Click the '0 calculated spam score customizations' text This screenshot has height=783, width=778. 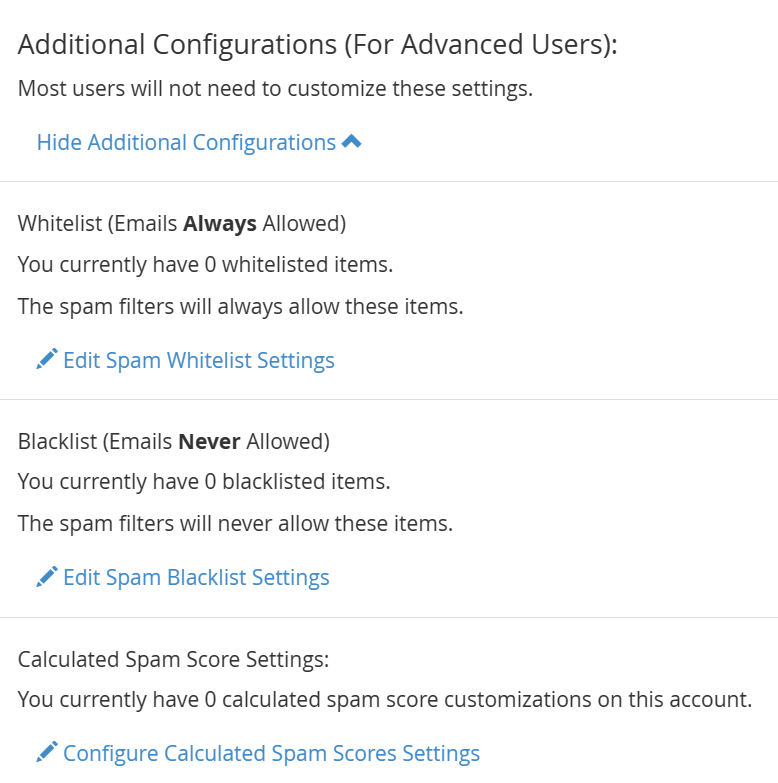coord(385,700)
